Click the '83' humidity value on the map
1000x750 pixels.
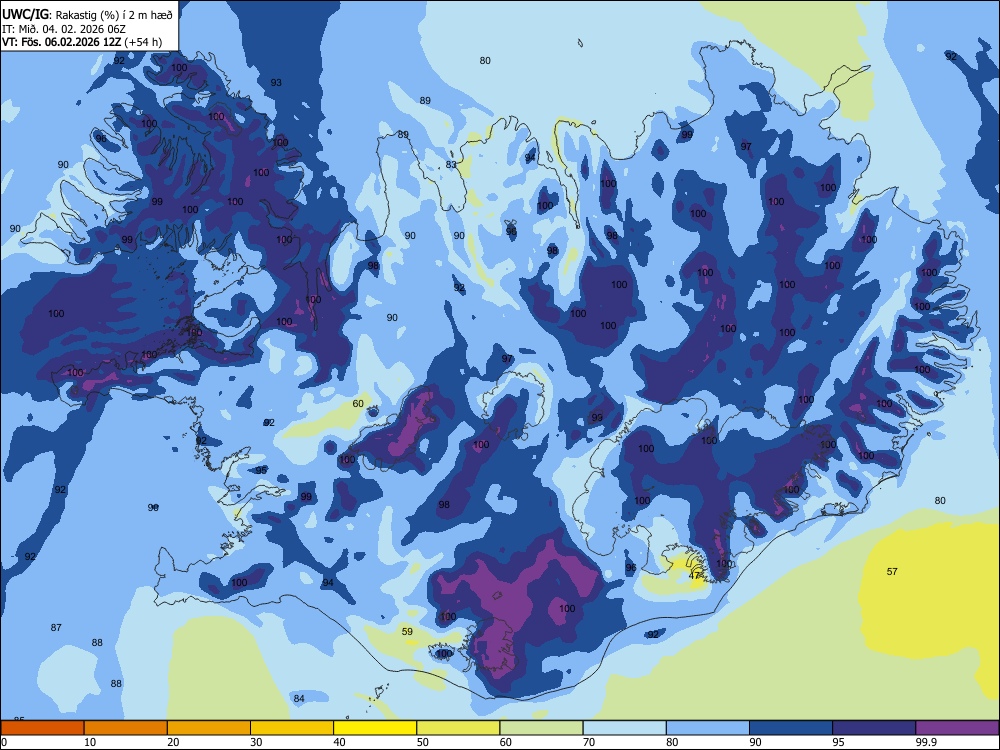pos(452,165)
